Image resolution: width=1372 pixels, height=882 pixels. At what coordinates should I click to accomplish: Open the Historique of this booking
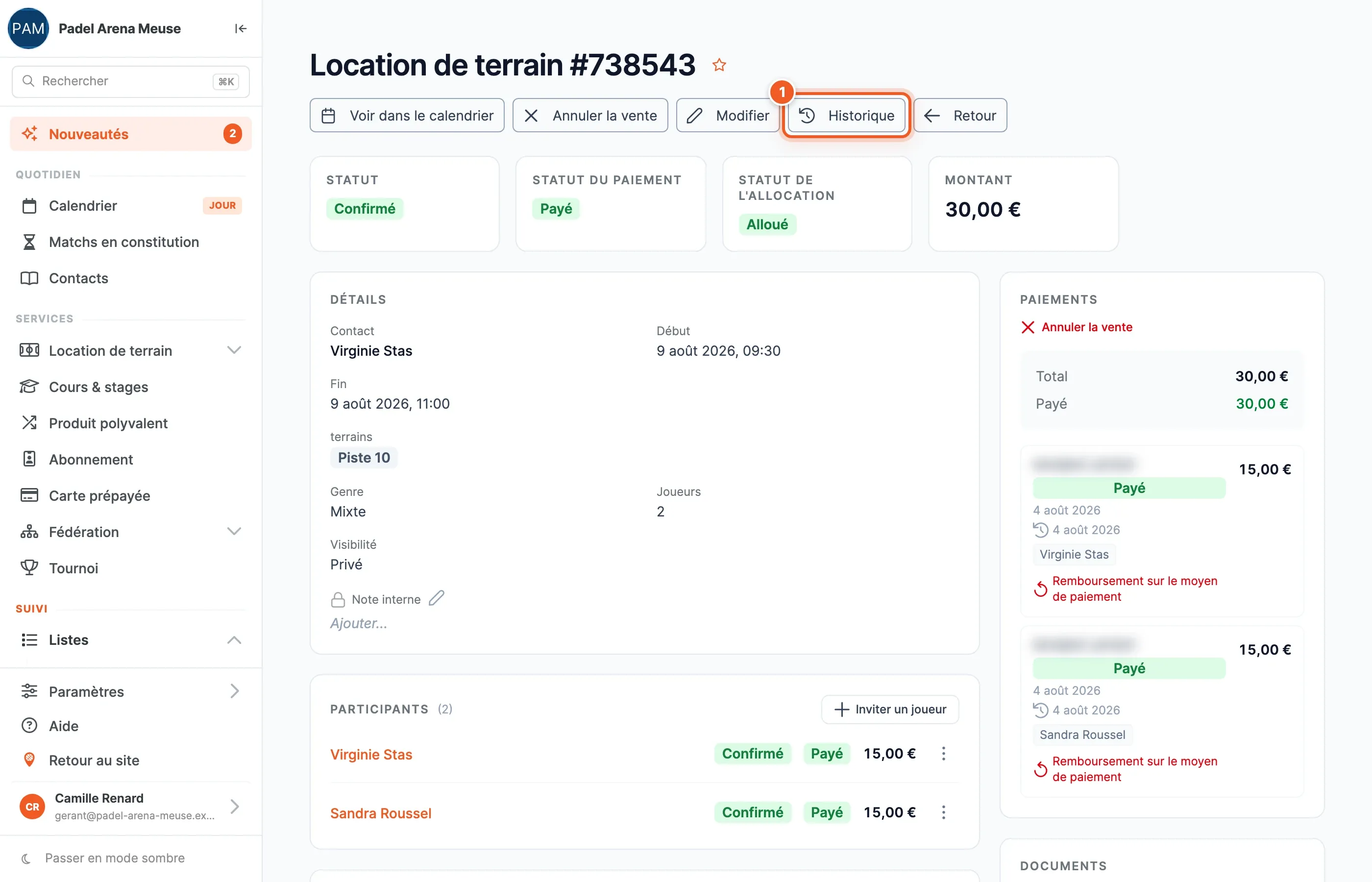[846, 116]
